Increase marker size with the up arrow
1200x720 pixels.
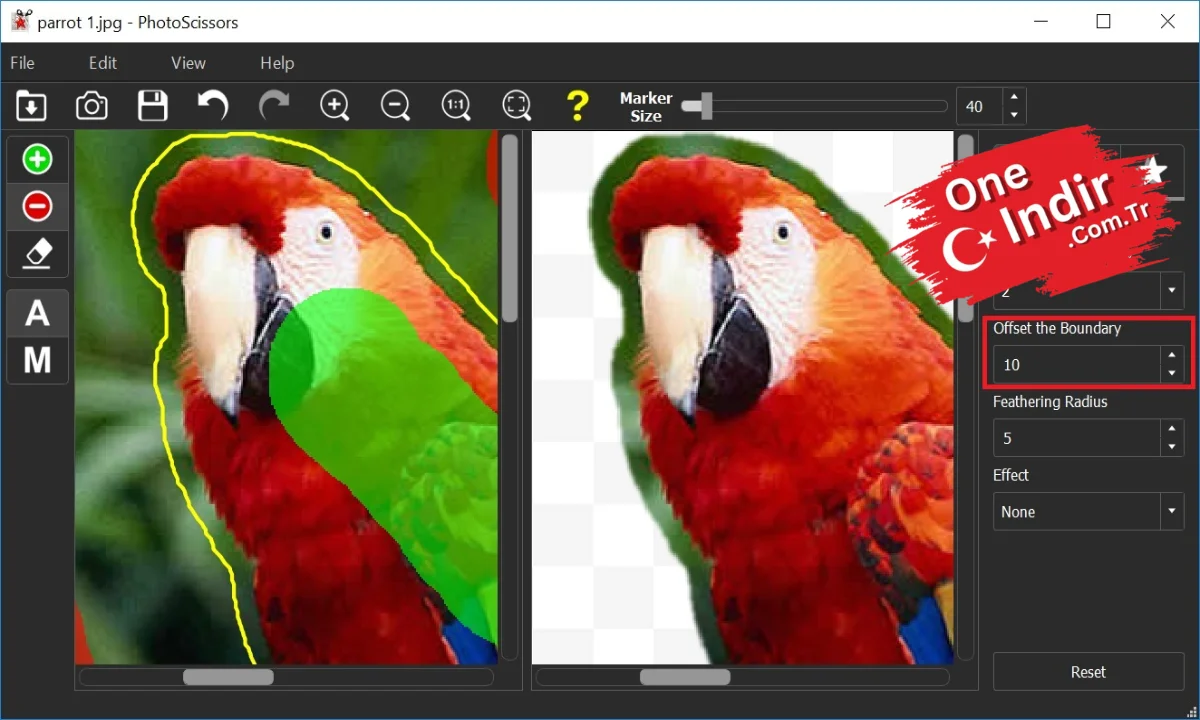tap(1014, 97)
